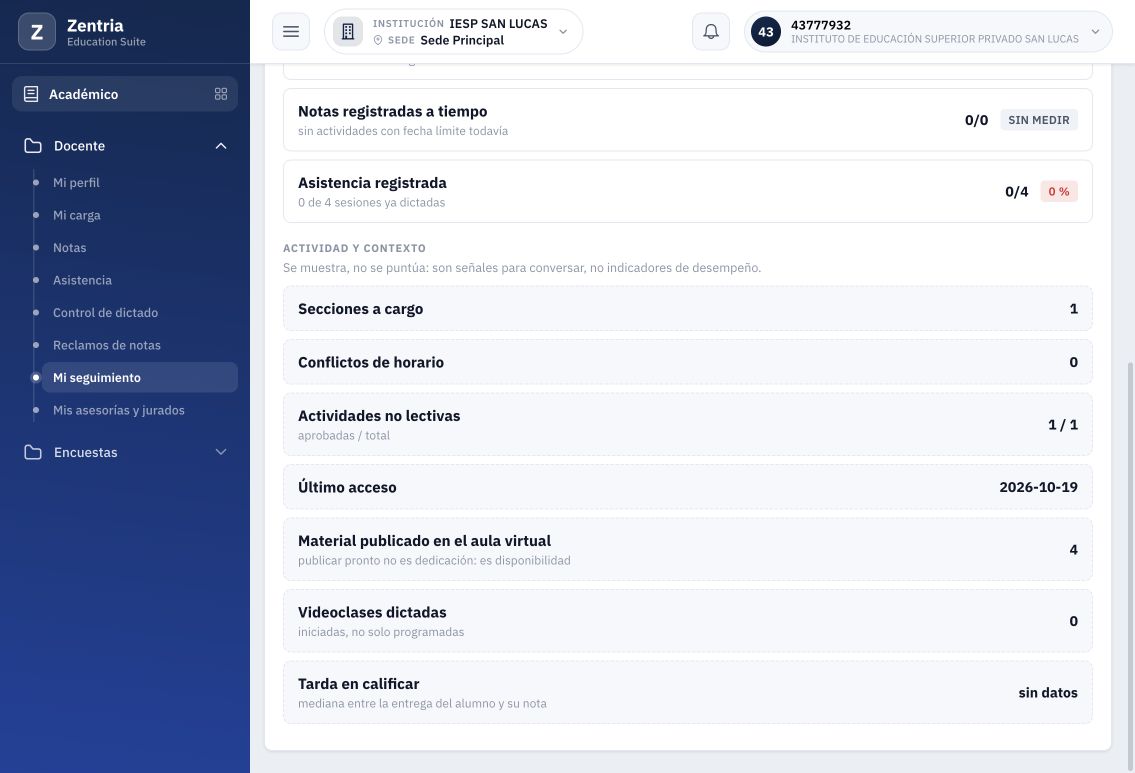Click the Docente folder icon
Screen dimensions: 1135x773
click(33, 145)
